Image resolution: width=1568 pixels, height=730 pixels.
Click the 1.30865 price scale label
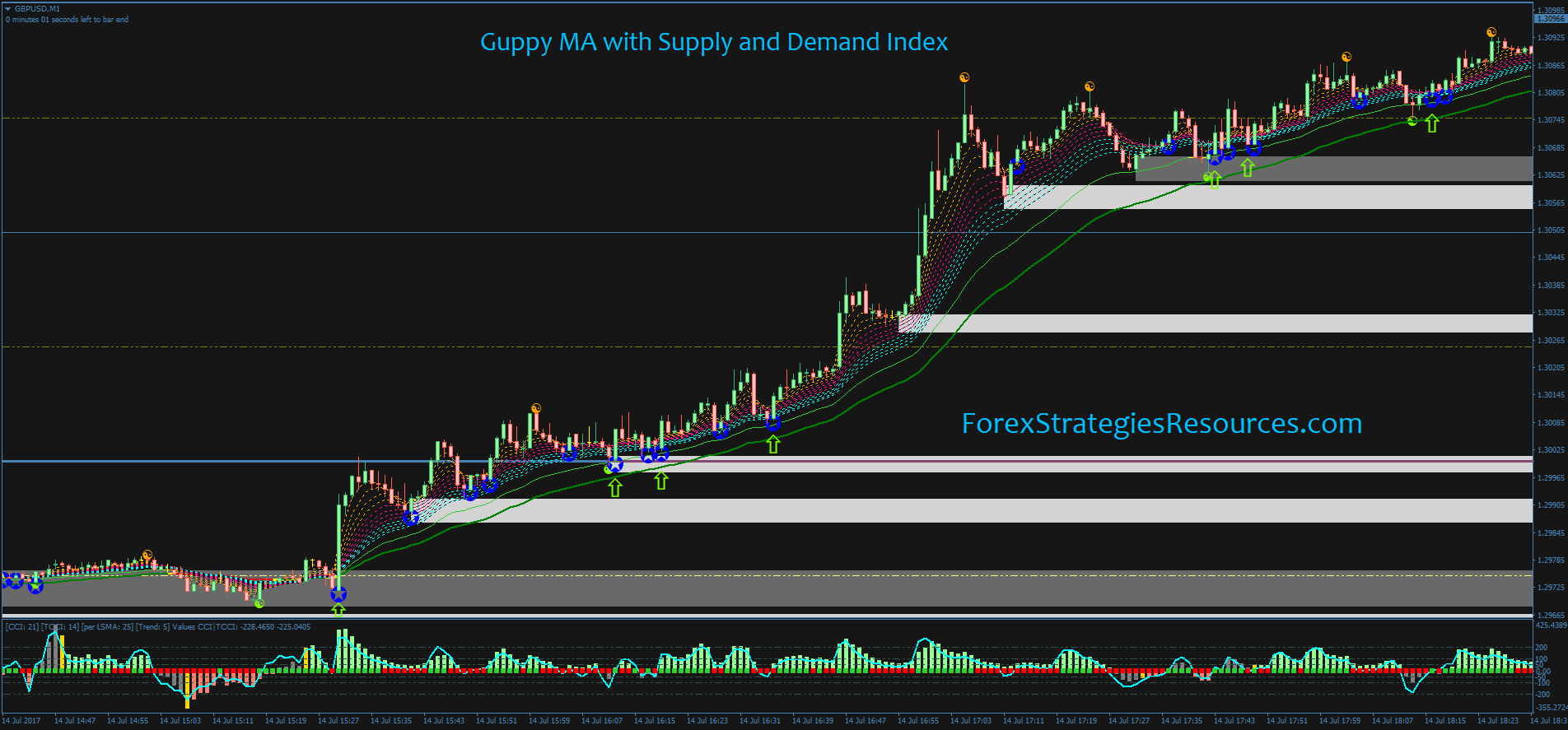point(1551,65)
